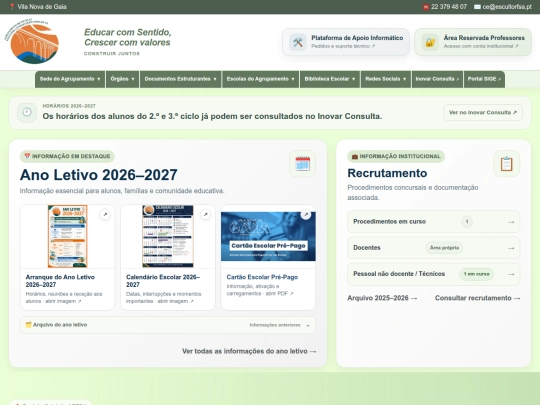This screenshot has width=540, height=405.
Task: Click the Procedimentos em curso count badge 1
Action: (x=467, y=222)
